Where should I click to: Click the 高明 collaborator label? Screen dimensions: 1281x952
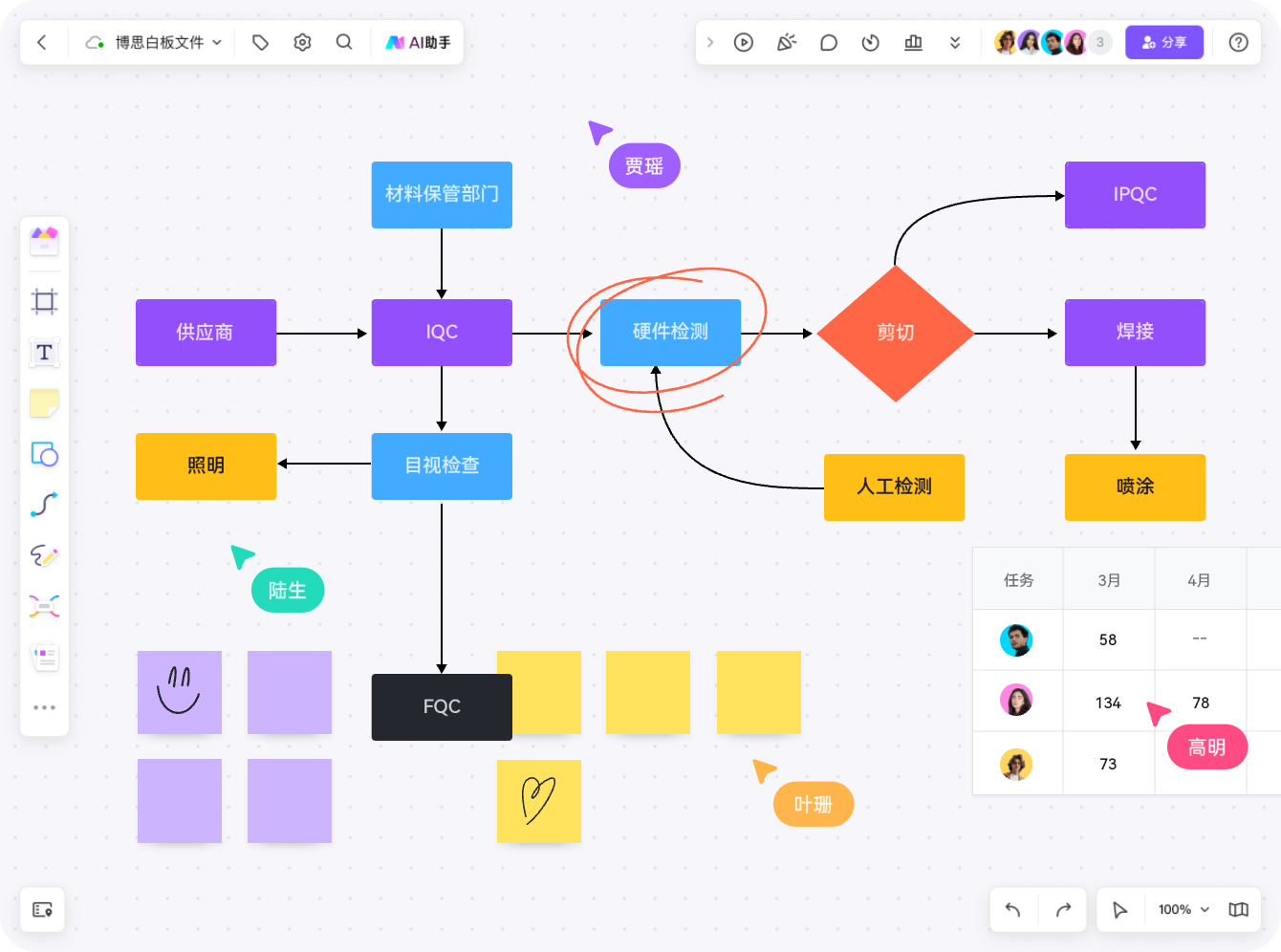(1207, 747)
